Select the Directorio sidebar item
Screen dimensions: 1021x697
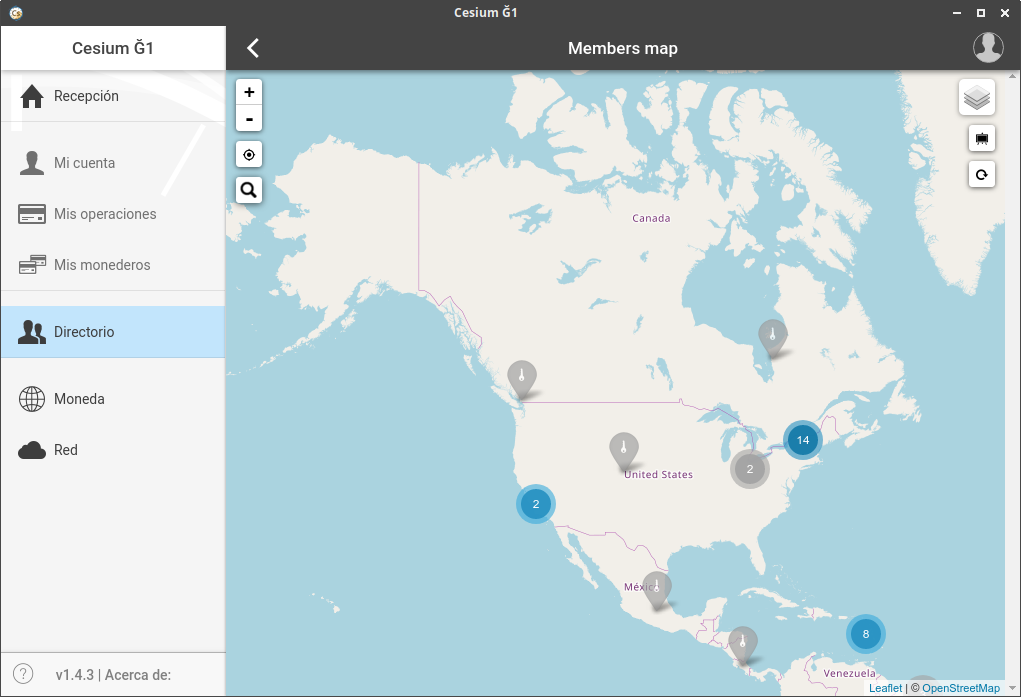(x=113, y=332)
